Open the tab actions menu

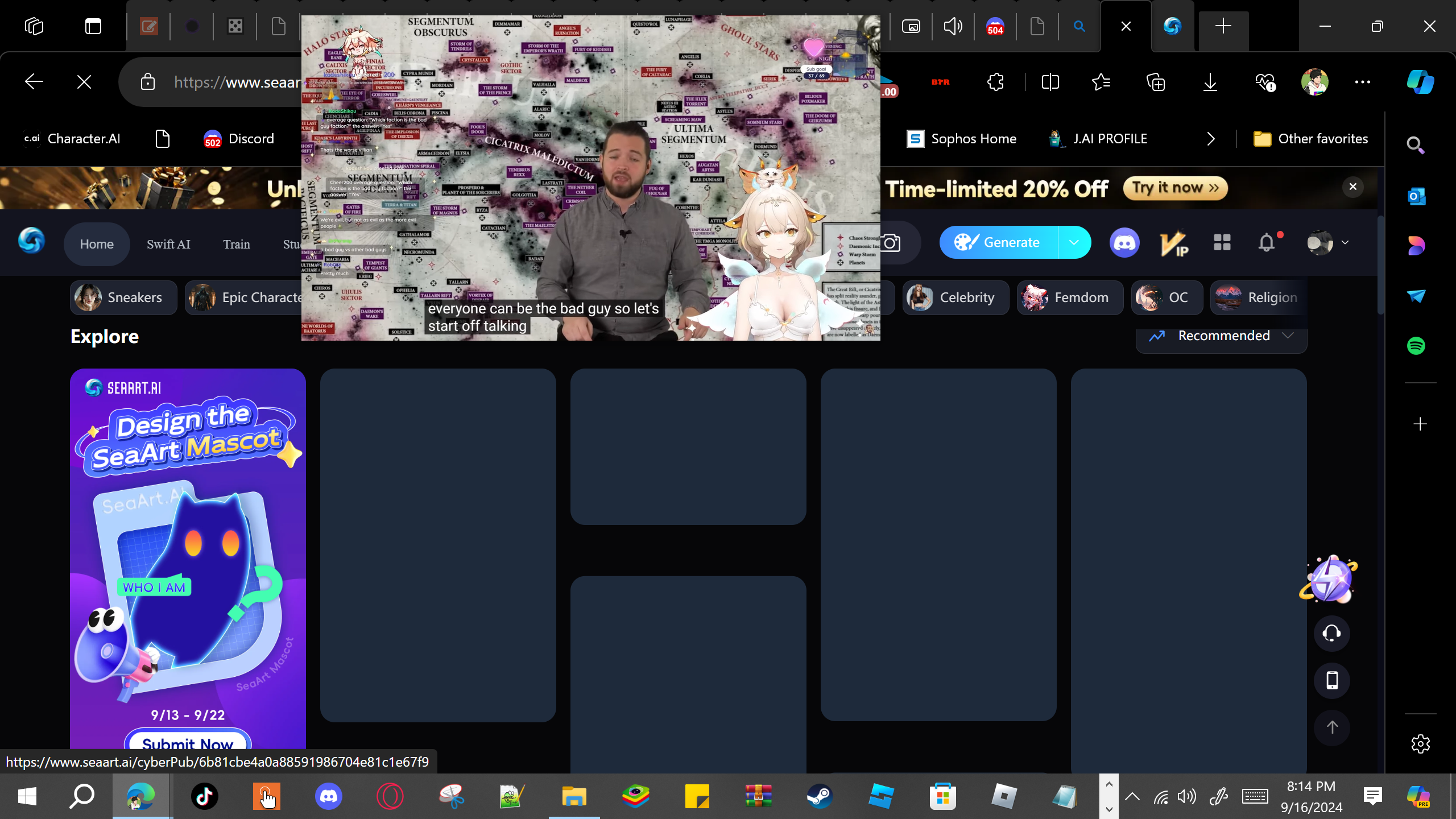93,26
